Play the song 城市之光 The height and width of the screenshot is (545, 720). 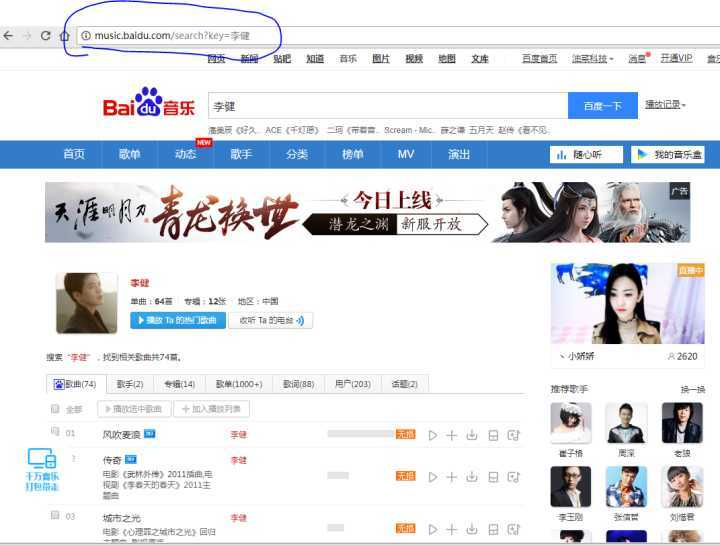(432, 529)
